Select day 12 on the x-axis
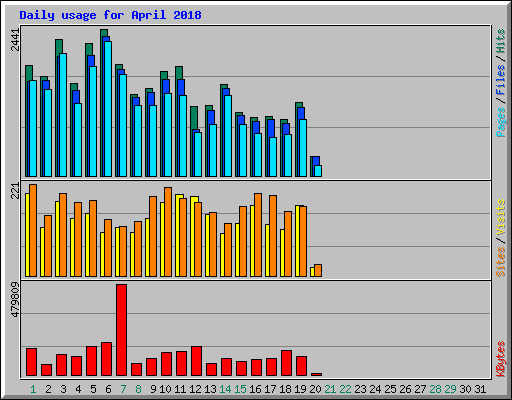 tap(195, 389)
